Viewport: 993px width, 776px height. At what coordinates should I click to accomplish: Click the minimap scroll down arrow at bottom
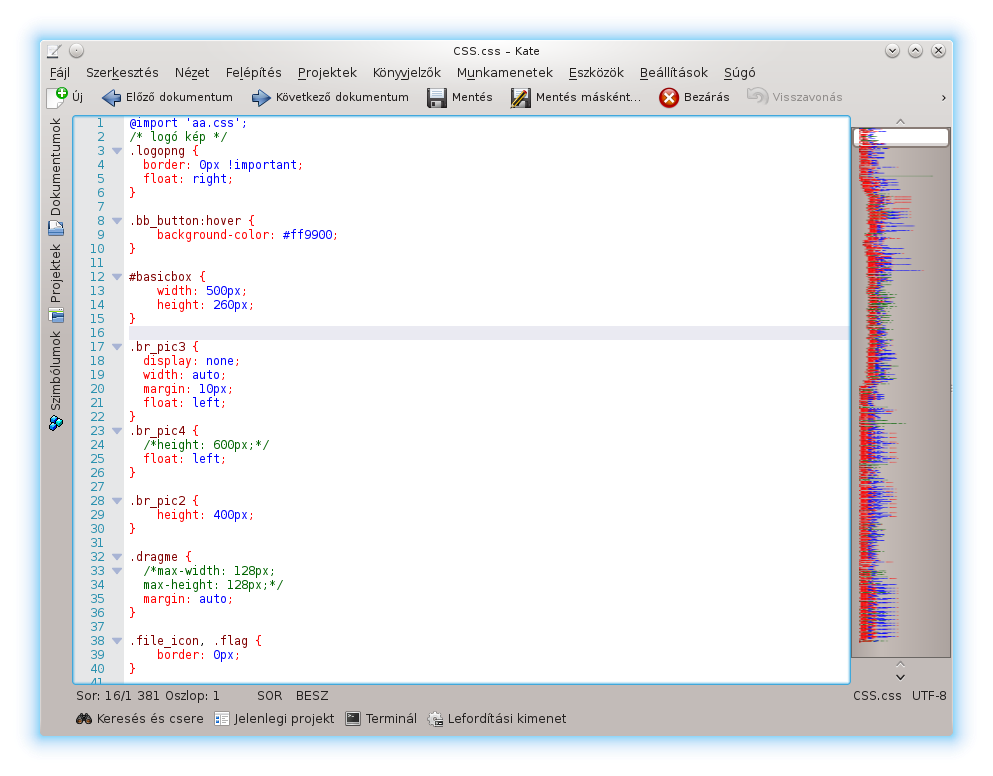click(x=901, y=677)
